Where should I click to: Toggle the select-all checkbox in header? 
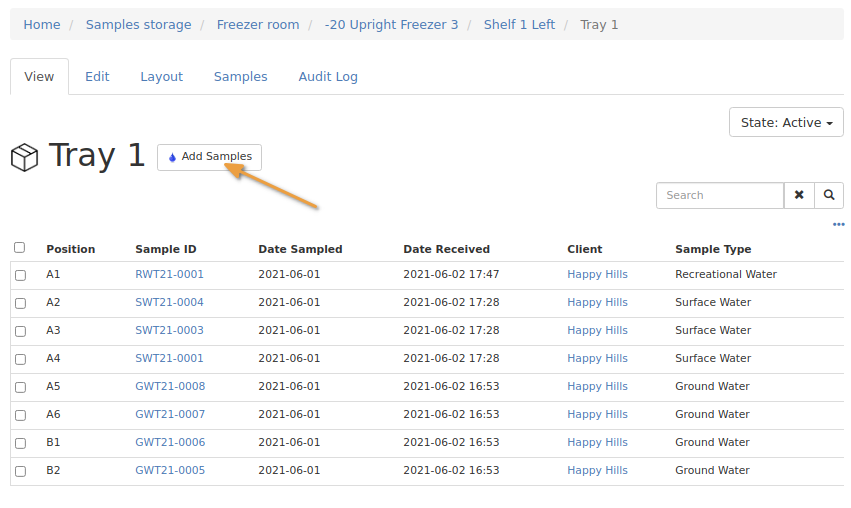pyautogui.click(x=20, y=248)
